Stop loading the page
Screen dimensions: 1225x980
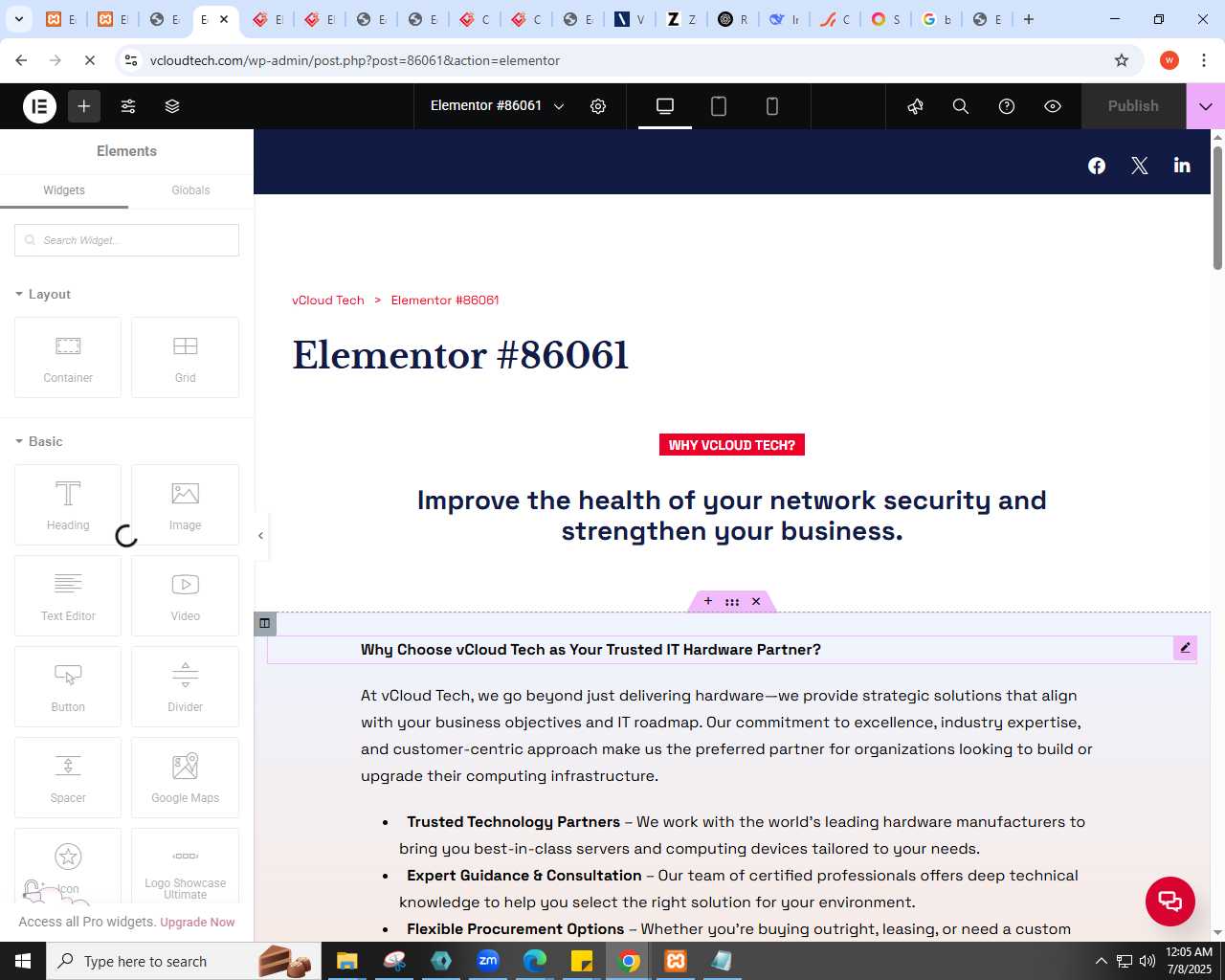pyautogui.click(x=89, y=60)
